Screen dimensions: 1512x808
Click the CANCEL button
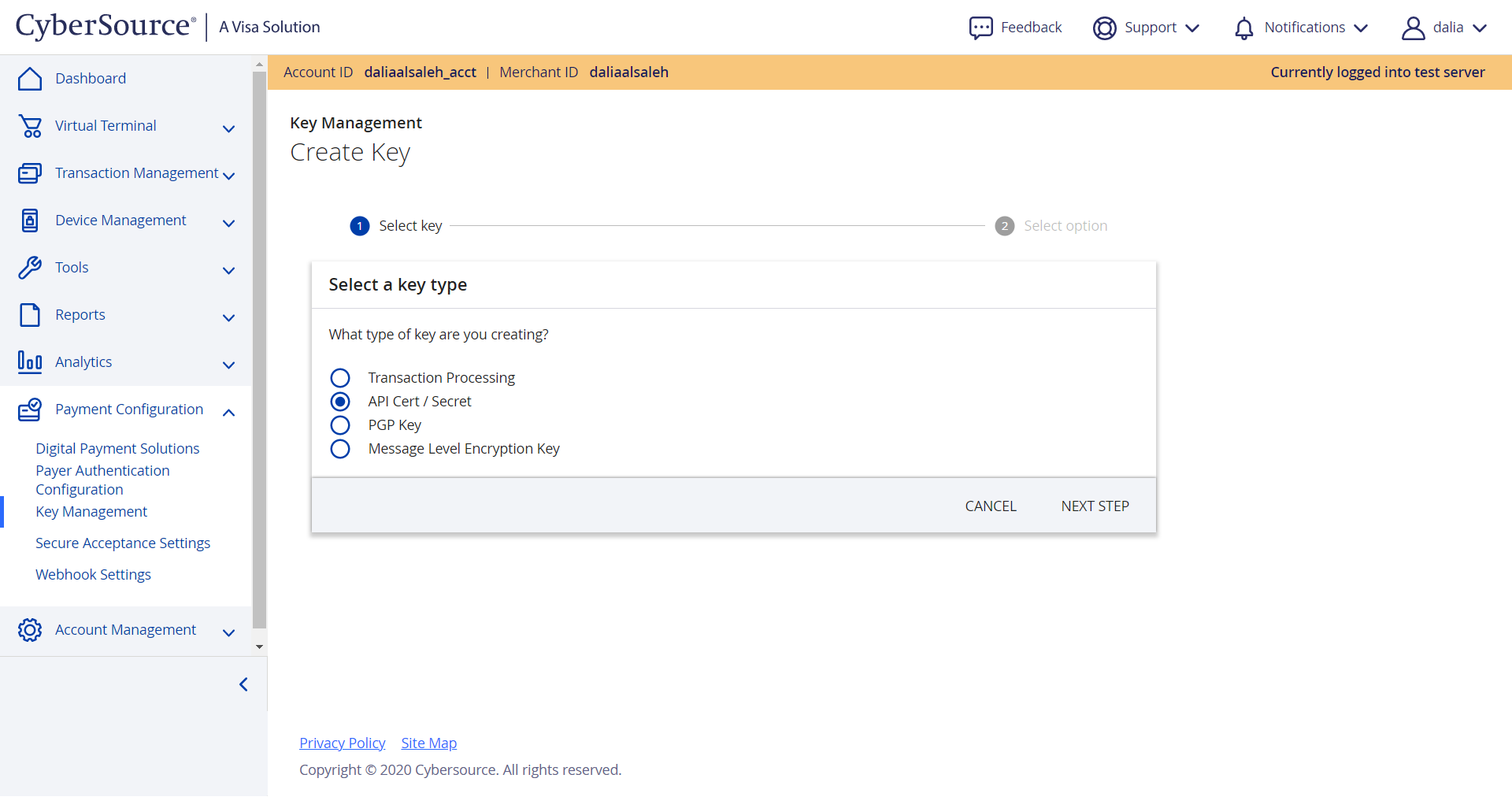(991, 506)
